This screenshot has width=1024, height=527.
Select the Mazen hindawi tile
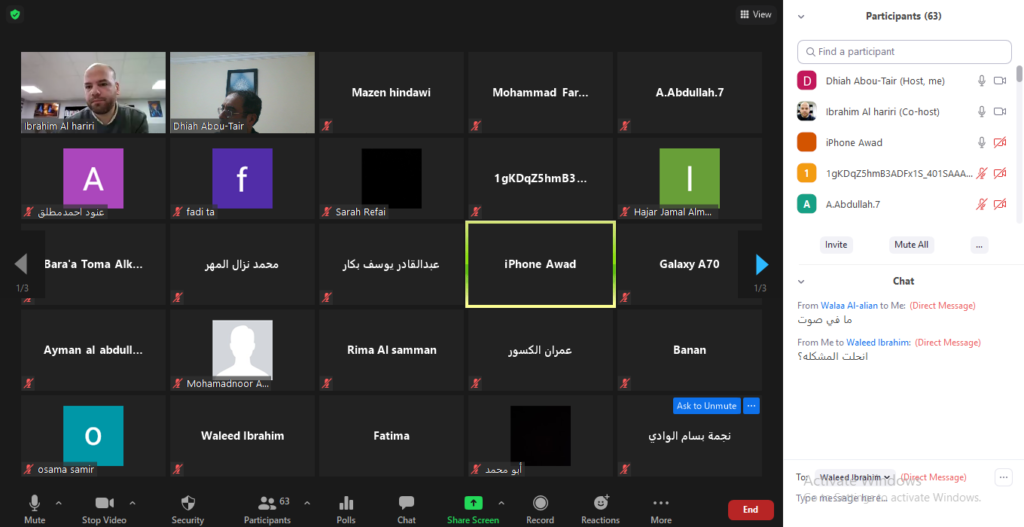point(391,93)
